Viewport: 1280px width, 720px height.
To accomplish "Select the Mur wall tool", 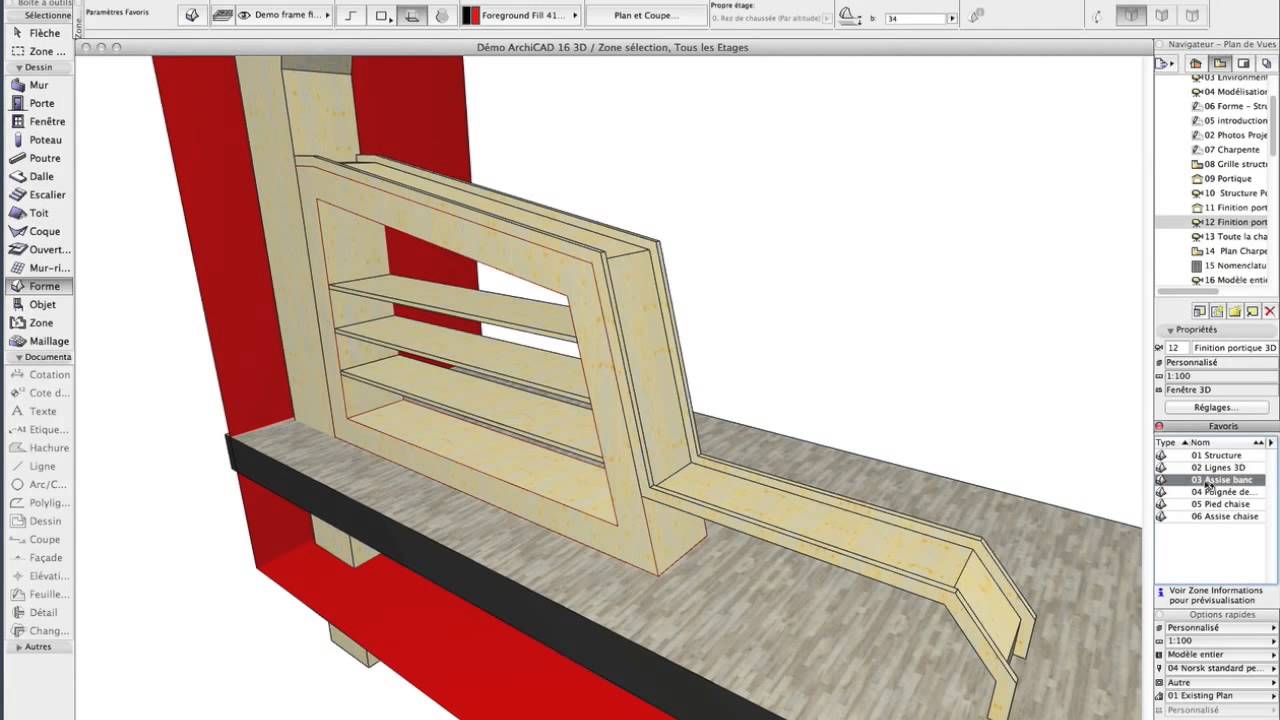I will tap(38, 85).
